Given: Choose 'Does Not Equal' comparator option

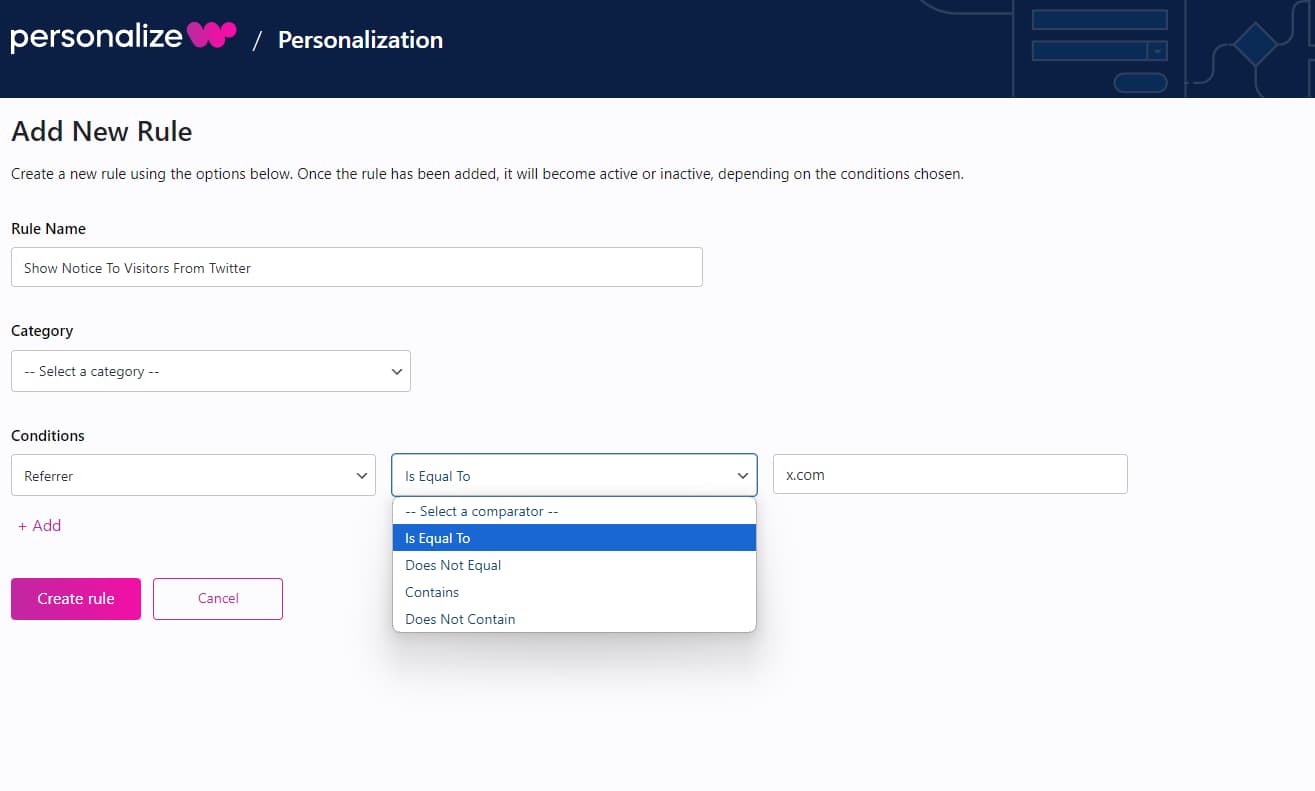Looking at the screenshot, I should click(574, 565).
